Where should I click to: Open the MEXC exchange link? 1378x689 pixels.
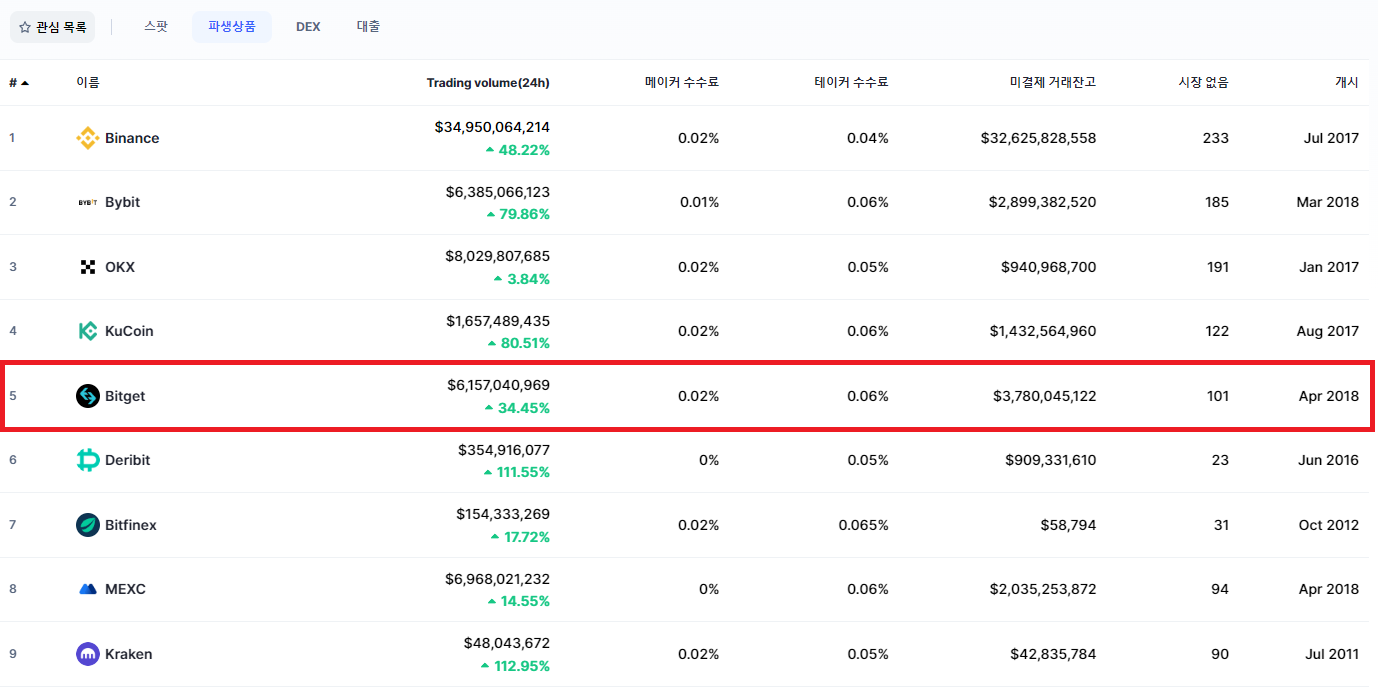pos(125,589)
